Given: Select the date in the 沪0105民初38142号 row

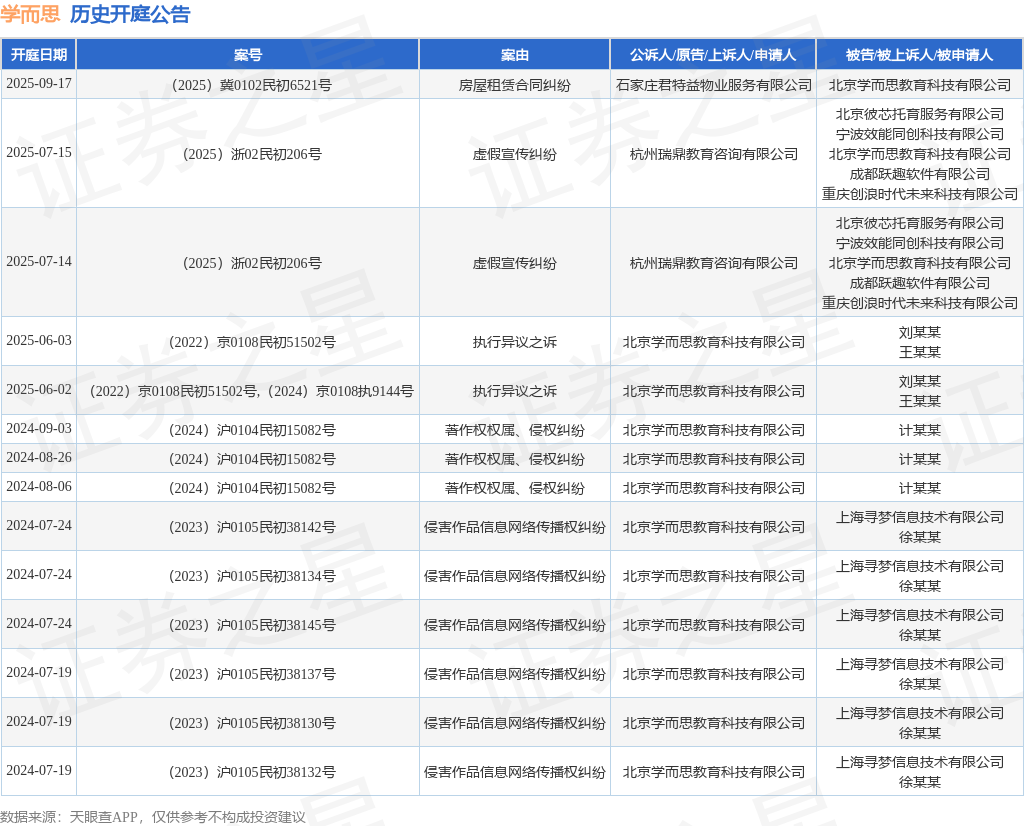Looking at the screenshot, I should pos(39,526).
